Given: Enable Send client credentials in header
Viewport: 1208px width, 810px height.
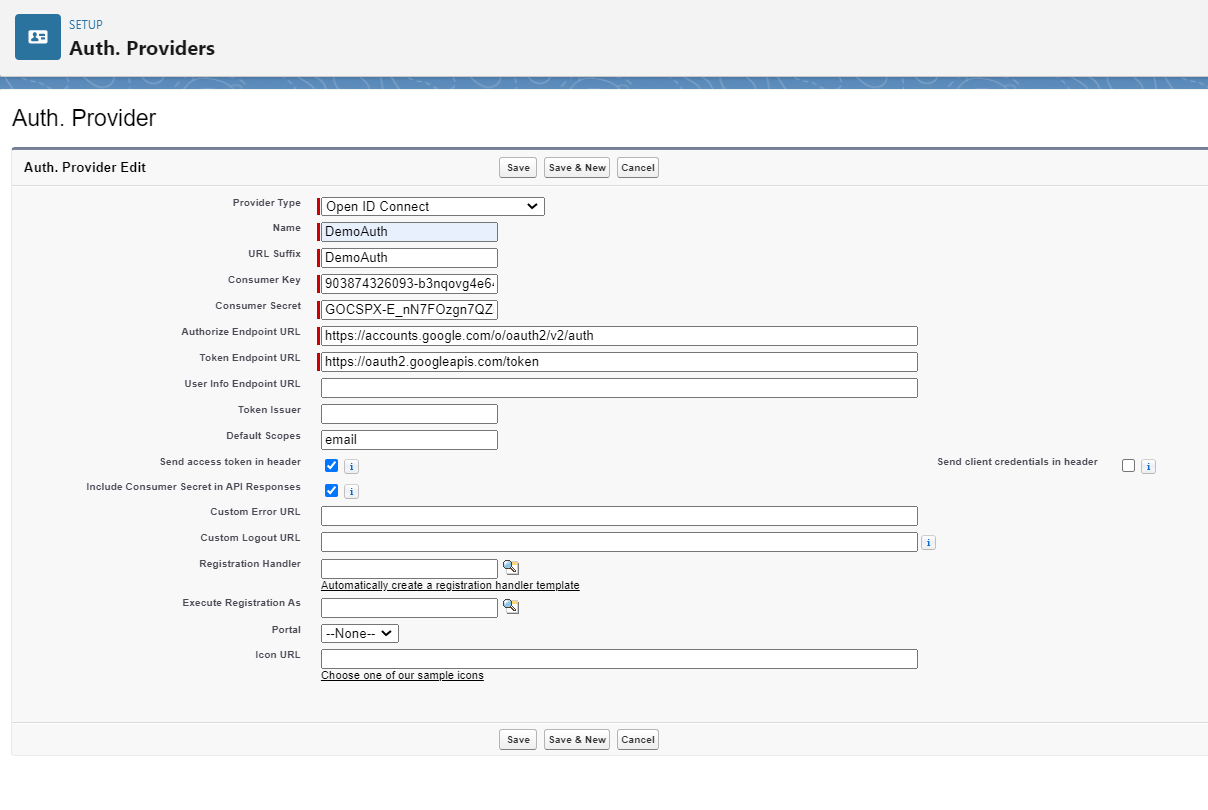Looking at the screenshot, I should tap(1128, 465).
